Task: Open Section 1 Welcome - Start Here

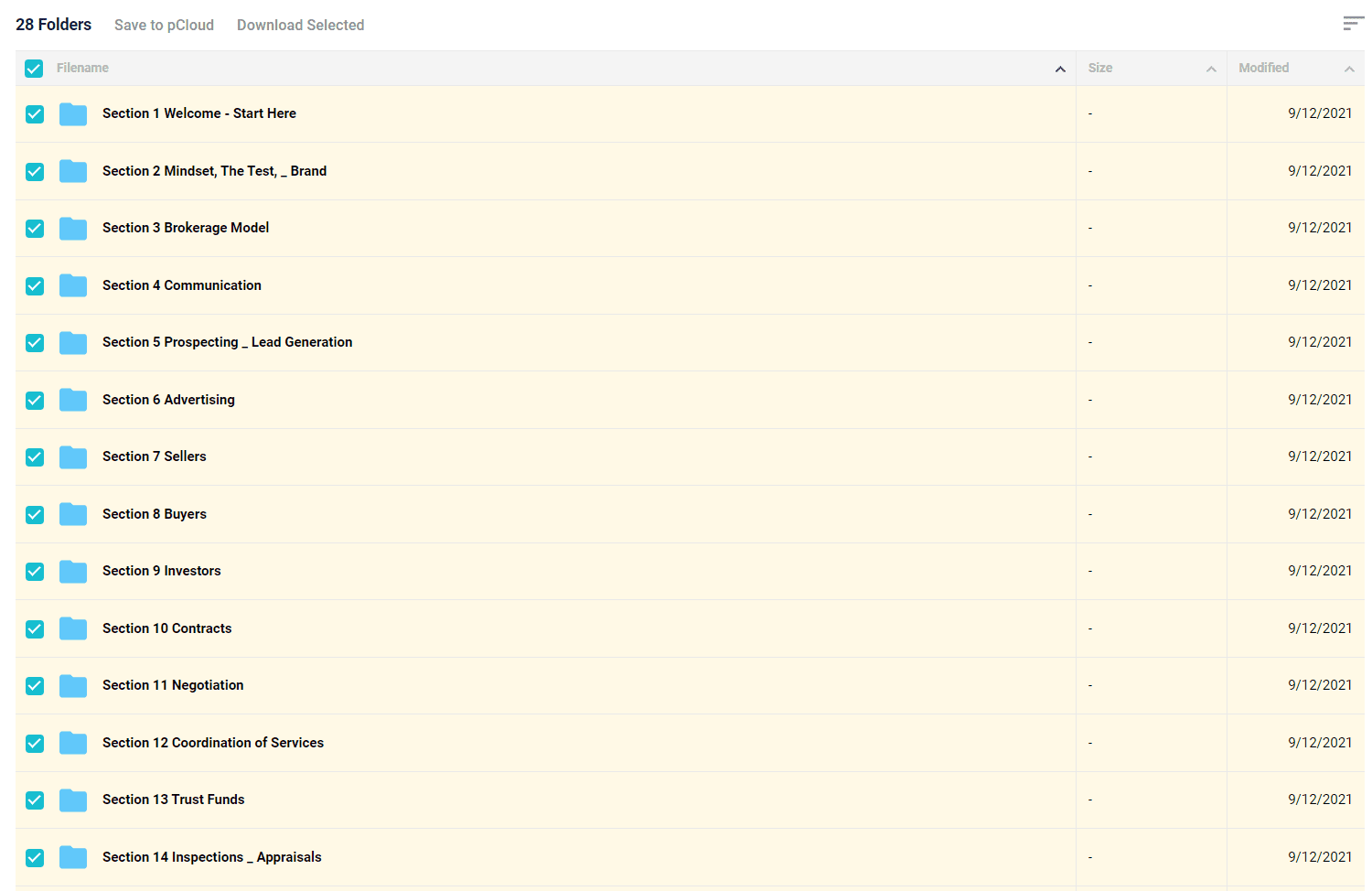Action: pos(199,113)
